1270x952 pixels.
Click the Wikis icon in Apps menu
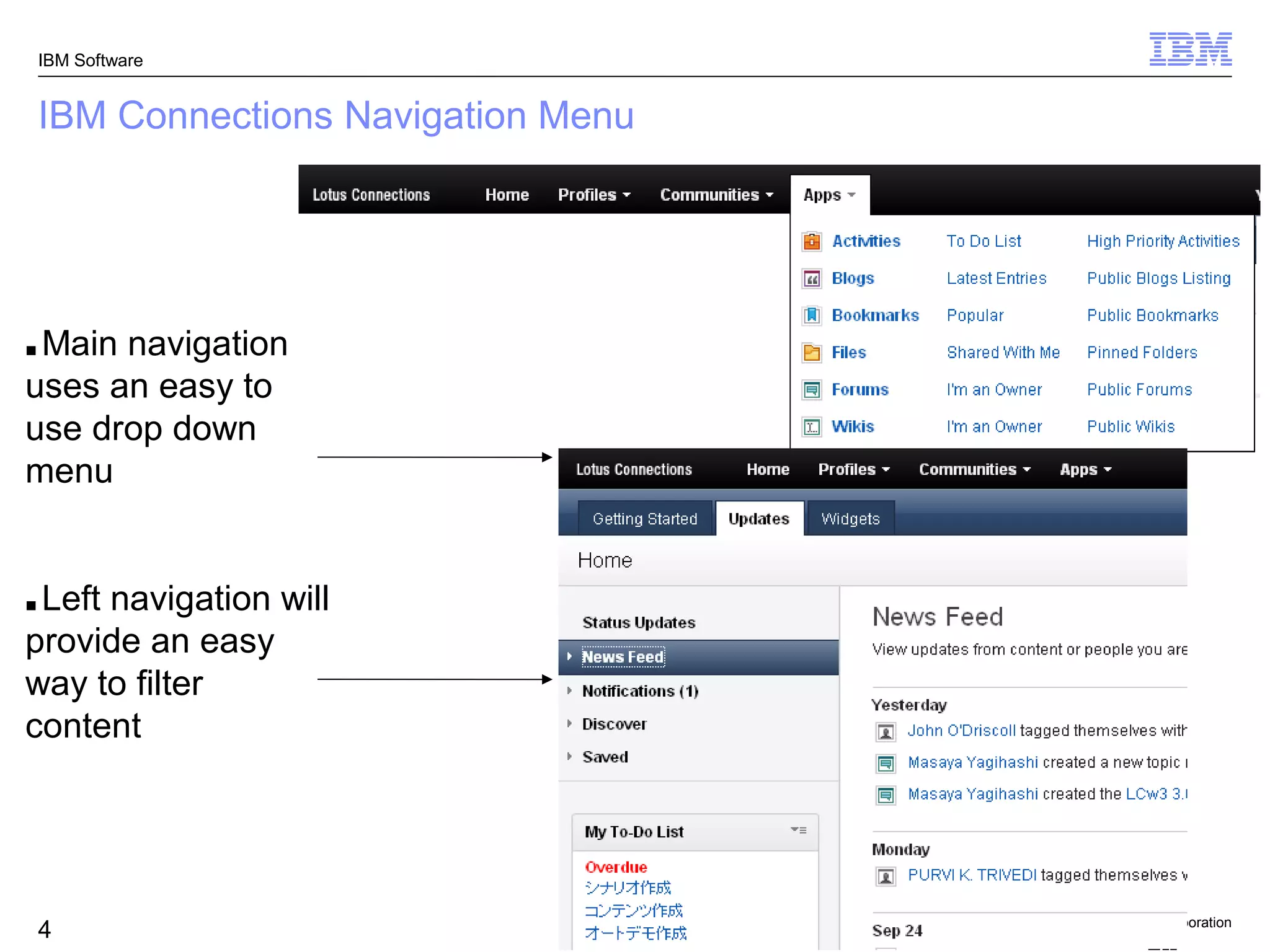[x=812, y=427]
